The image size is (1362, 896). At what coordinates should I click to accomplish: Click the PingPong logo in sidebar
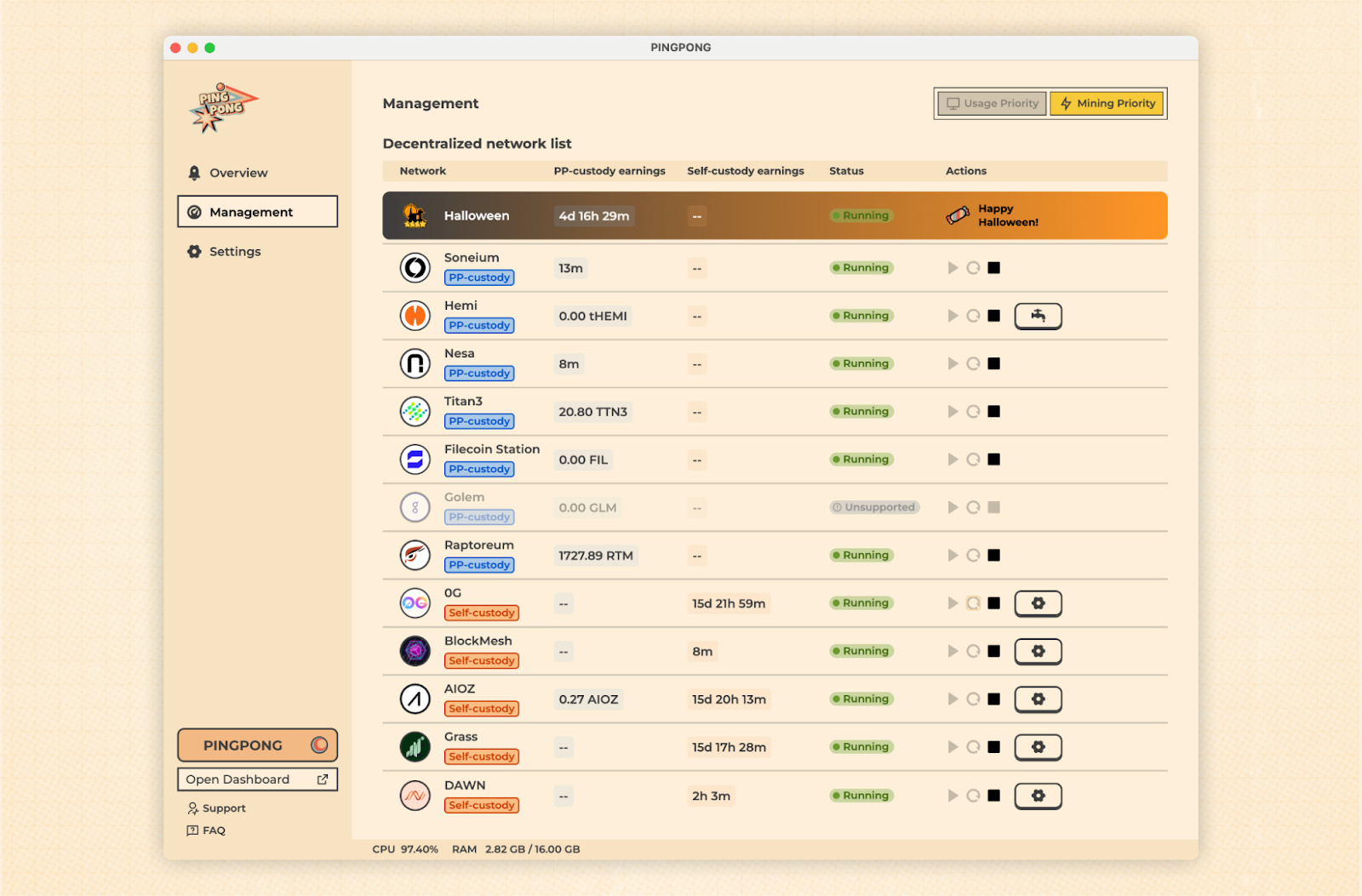pyautogui.click(x=223, y=108)
